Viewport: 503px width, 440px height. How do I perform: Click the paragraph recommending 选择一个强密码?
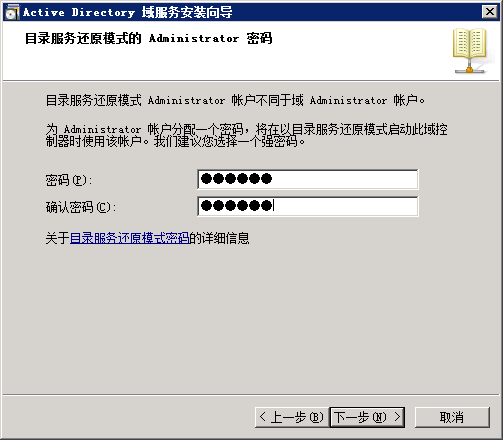[246, 135]
